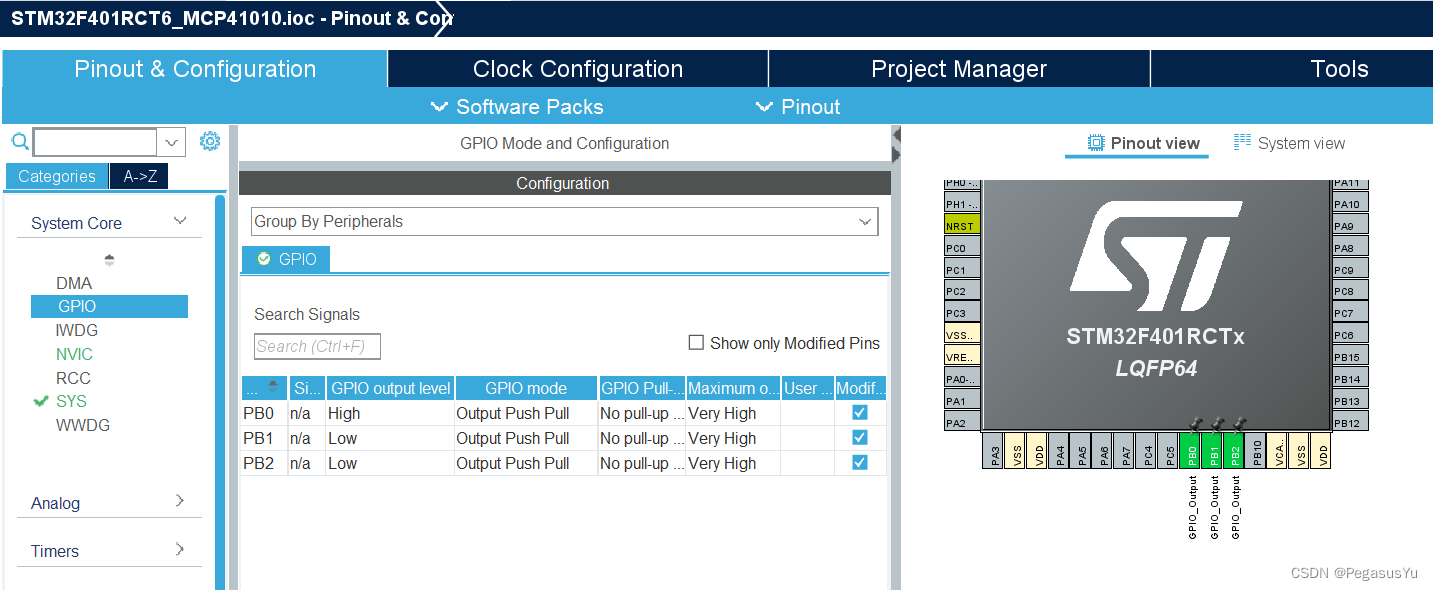This screenshot has height=590, width=1433.
Task: Click the PA9 pin on the chip
Action: (x=1349, y=226)
